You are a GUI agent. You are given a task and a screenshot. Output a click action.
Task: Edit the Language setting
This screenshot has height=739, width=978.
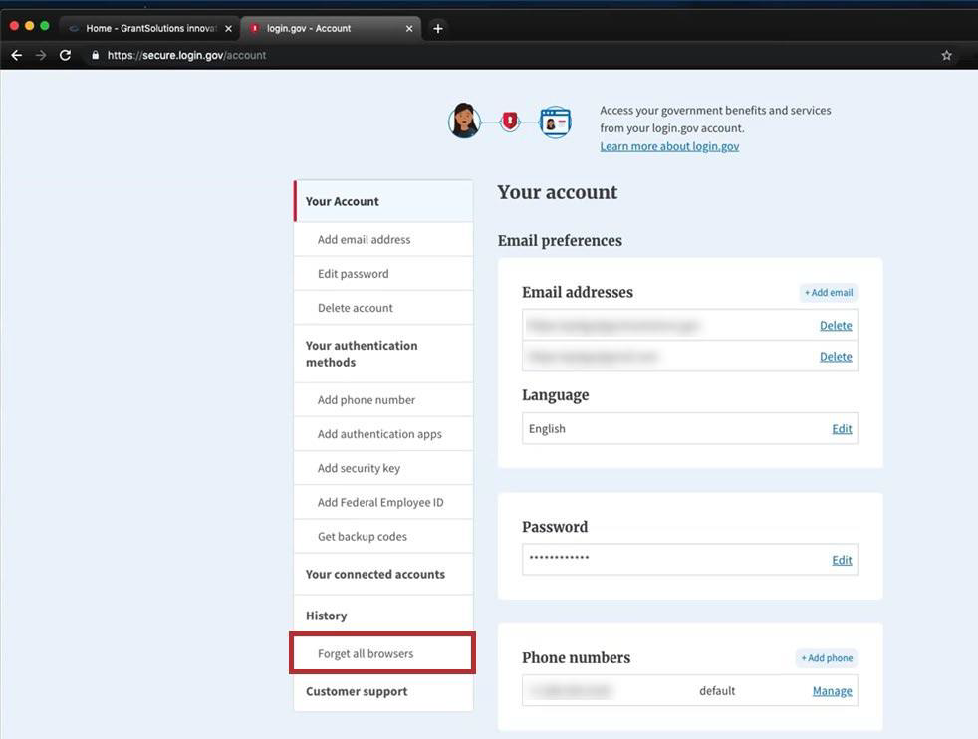841,428
